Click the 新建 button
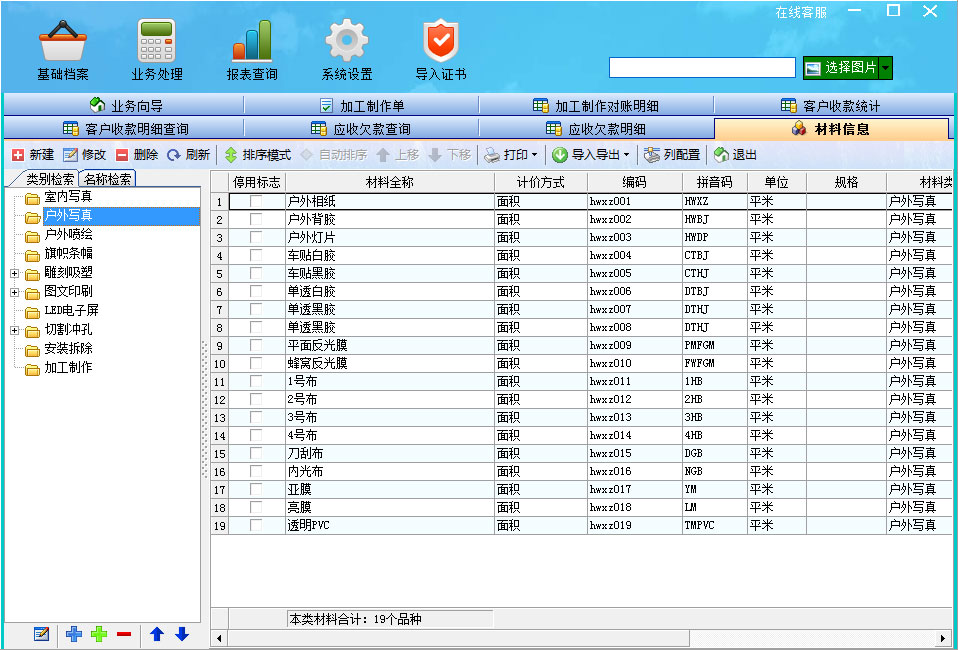958x650 pixels. tap(32, 155)
